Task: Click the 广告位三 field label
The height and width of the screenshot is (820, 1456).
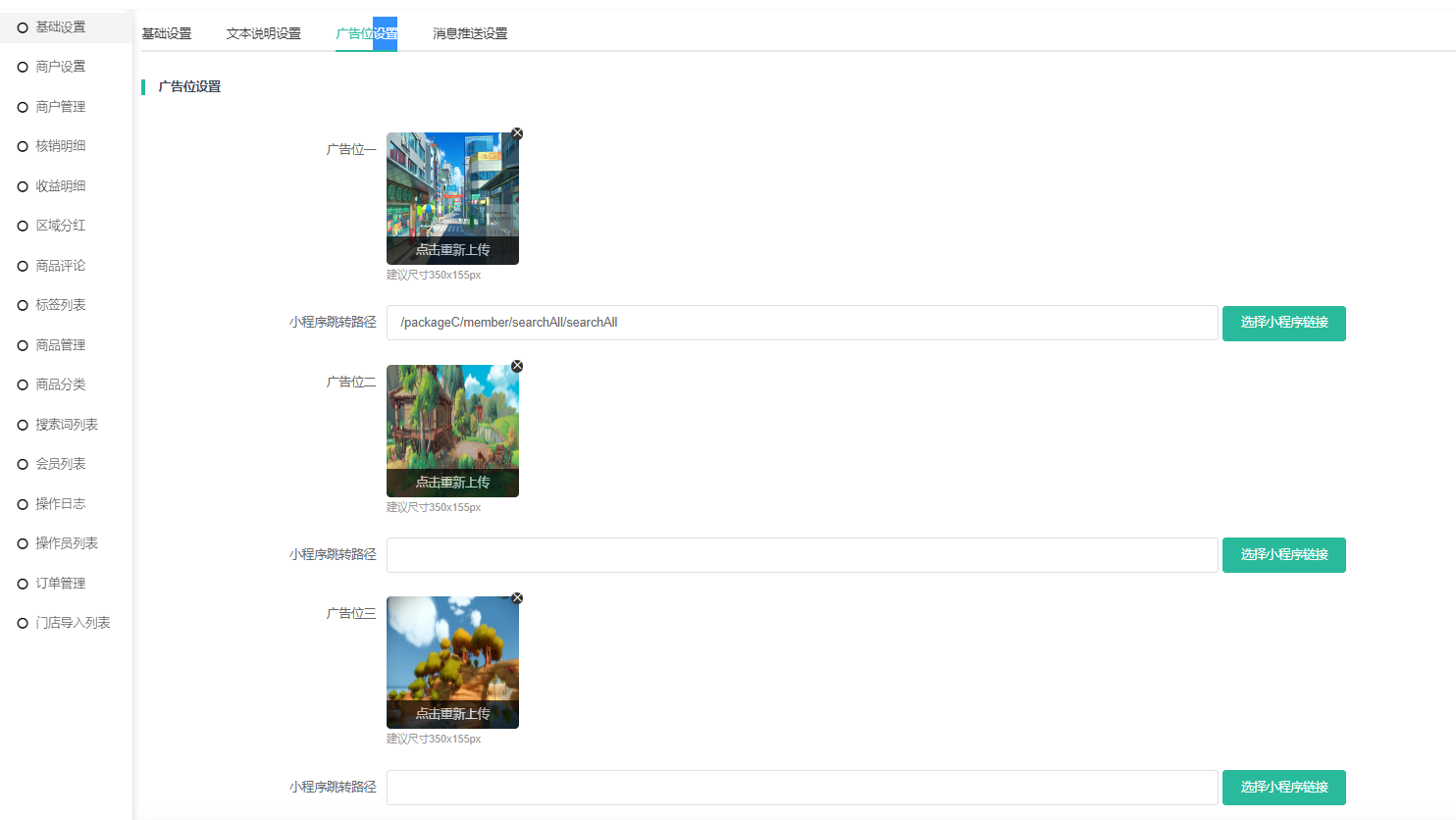Action: pyautogui.click(x=351, y=614)
